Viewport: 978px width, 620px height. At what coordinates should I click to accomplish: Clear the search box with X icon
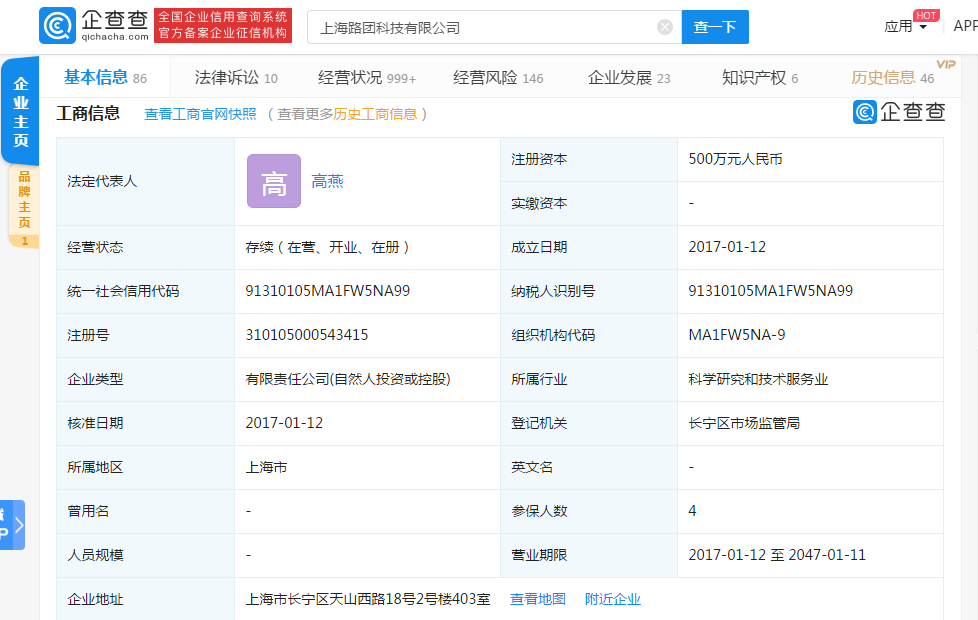pyautogui.click(x=665, y=27)
